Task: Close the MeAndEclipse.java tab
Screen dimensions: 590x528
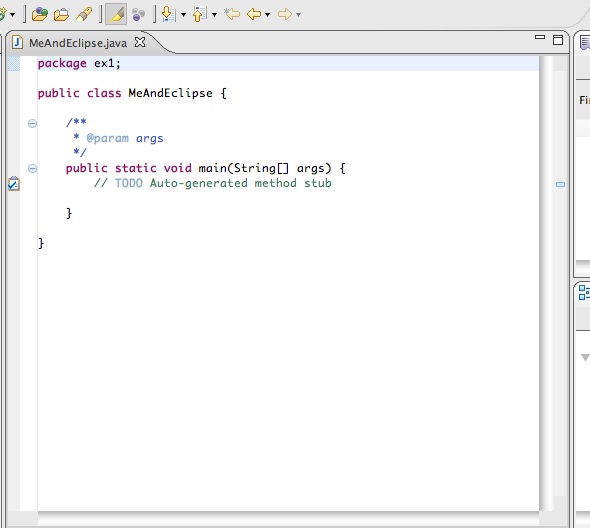Action: tap(140, 42)
